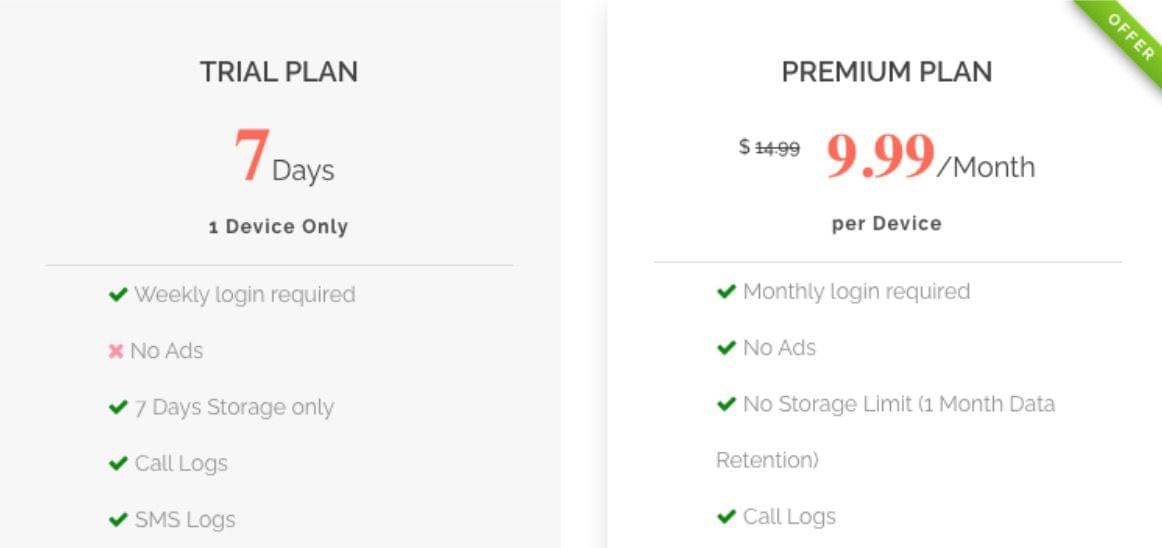Viewport: 1162px width, 548px height.
Task: Click the large red 7 Days figure
Action: (252, 157)
